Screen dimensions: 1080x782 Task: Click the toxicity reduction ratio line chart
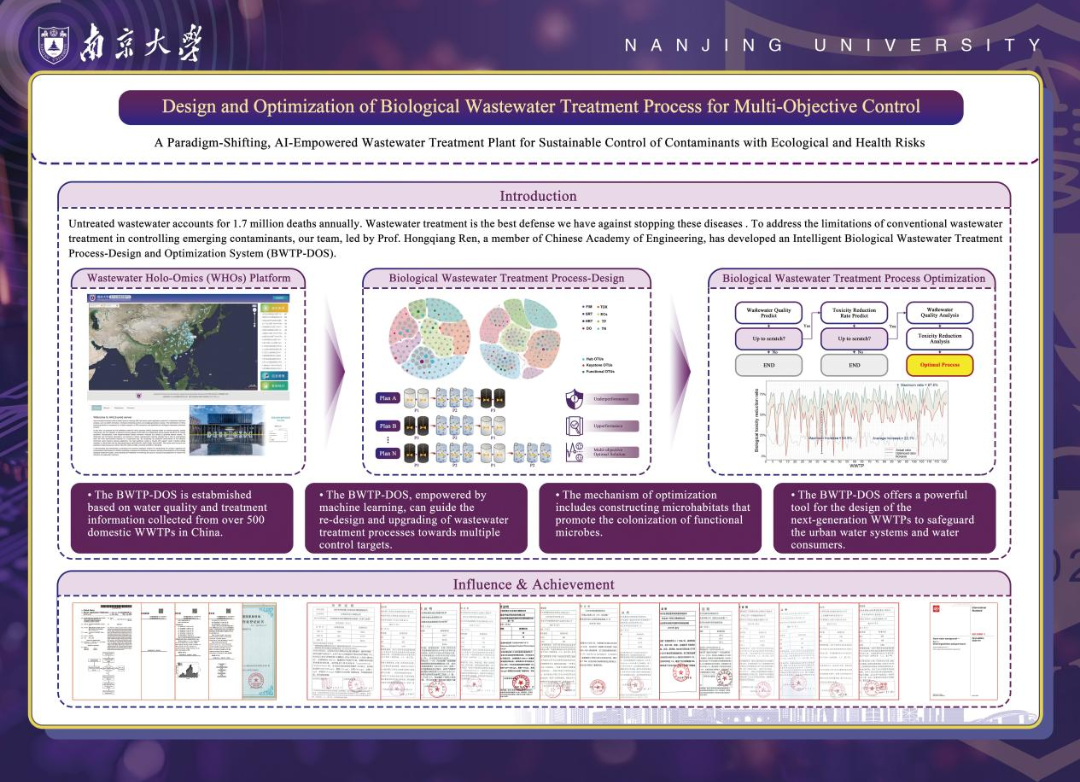pos(851,424)
